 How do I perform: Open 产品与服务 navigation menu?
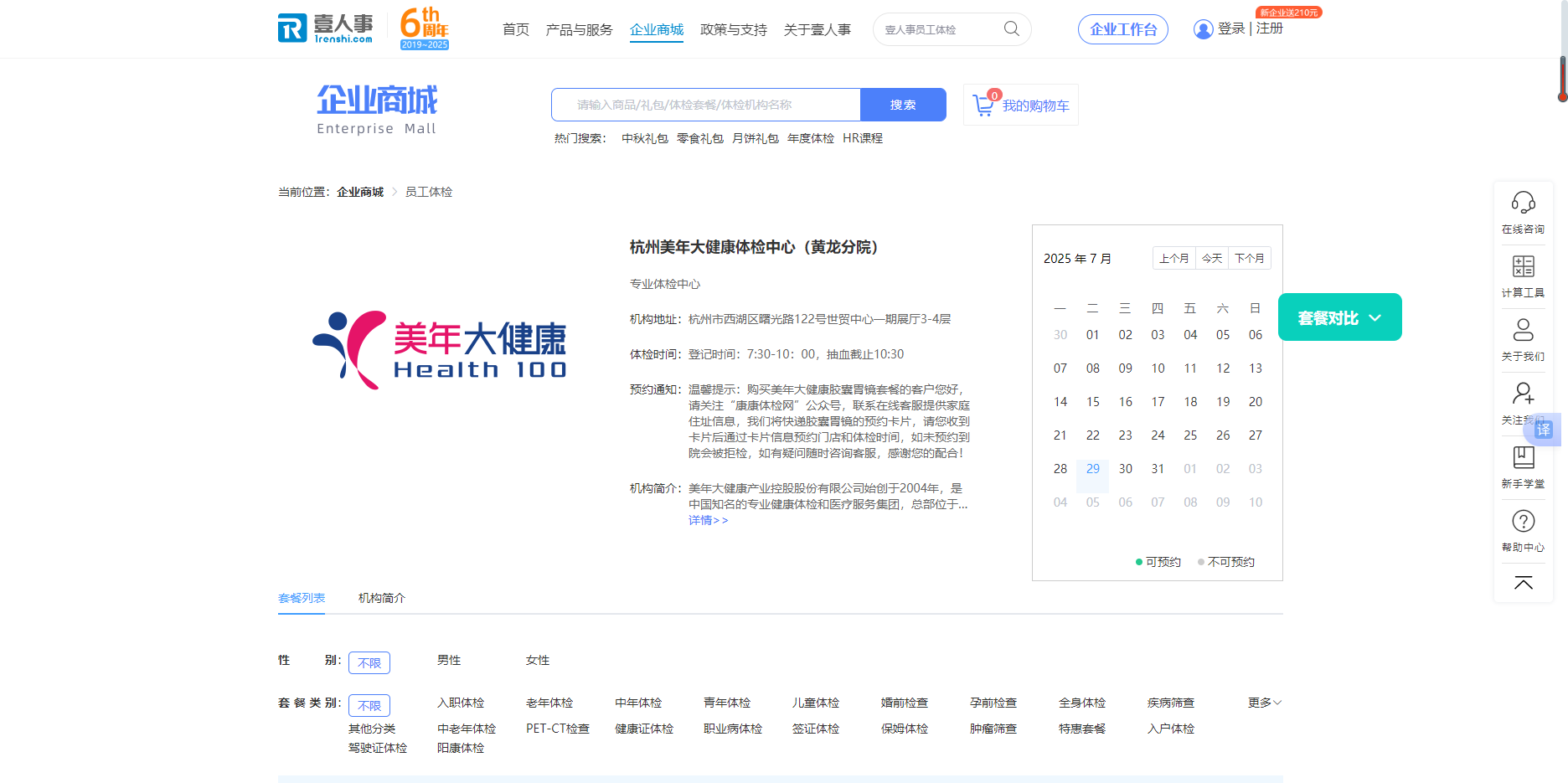pos(580,29)
